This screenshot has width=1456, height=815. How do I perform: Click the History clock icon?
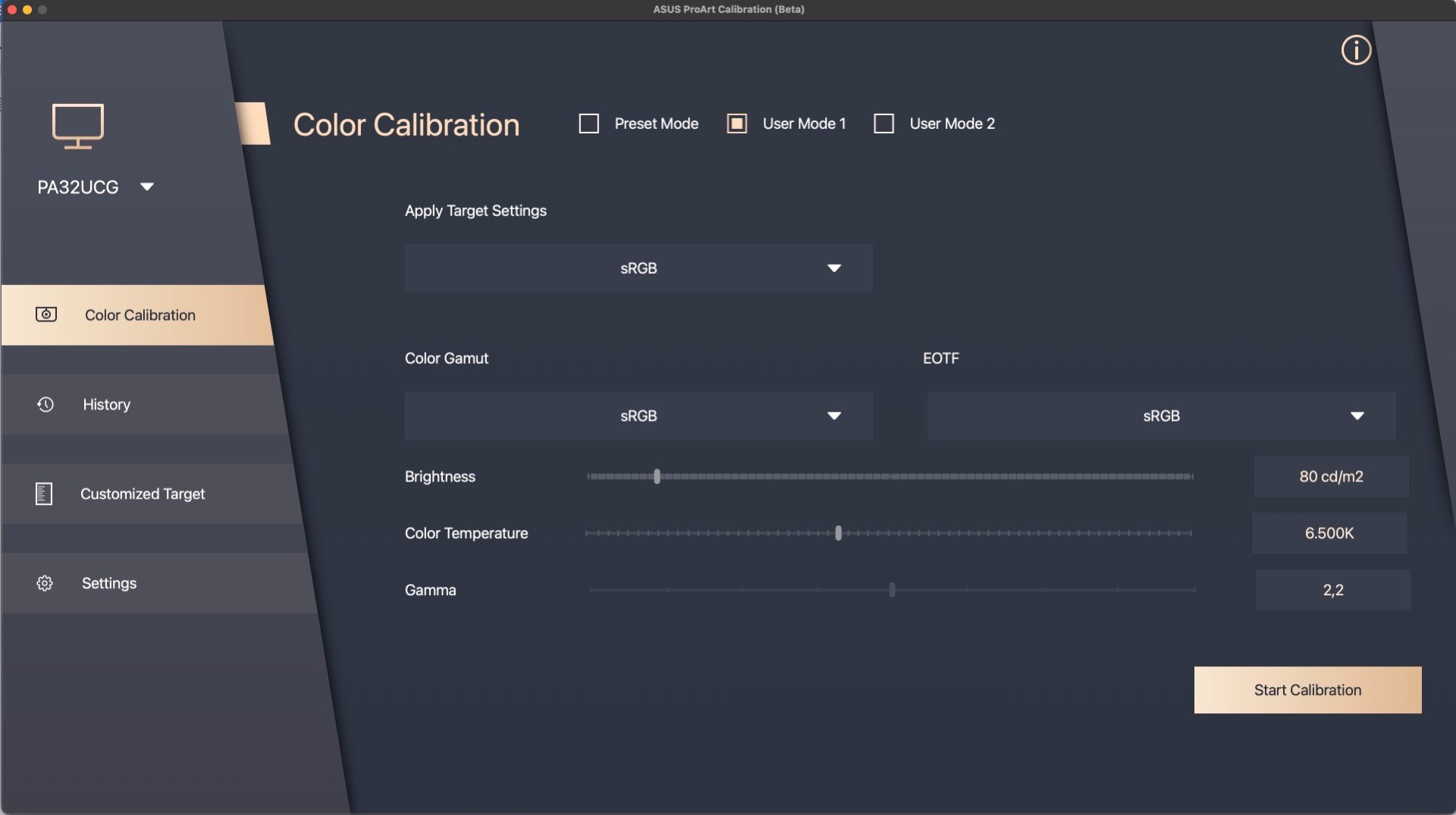pos(45,404)
